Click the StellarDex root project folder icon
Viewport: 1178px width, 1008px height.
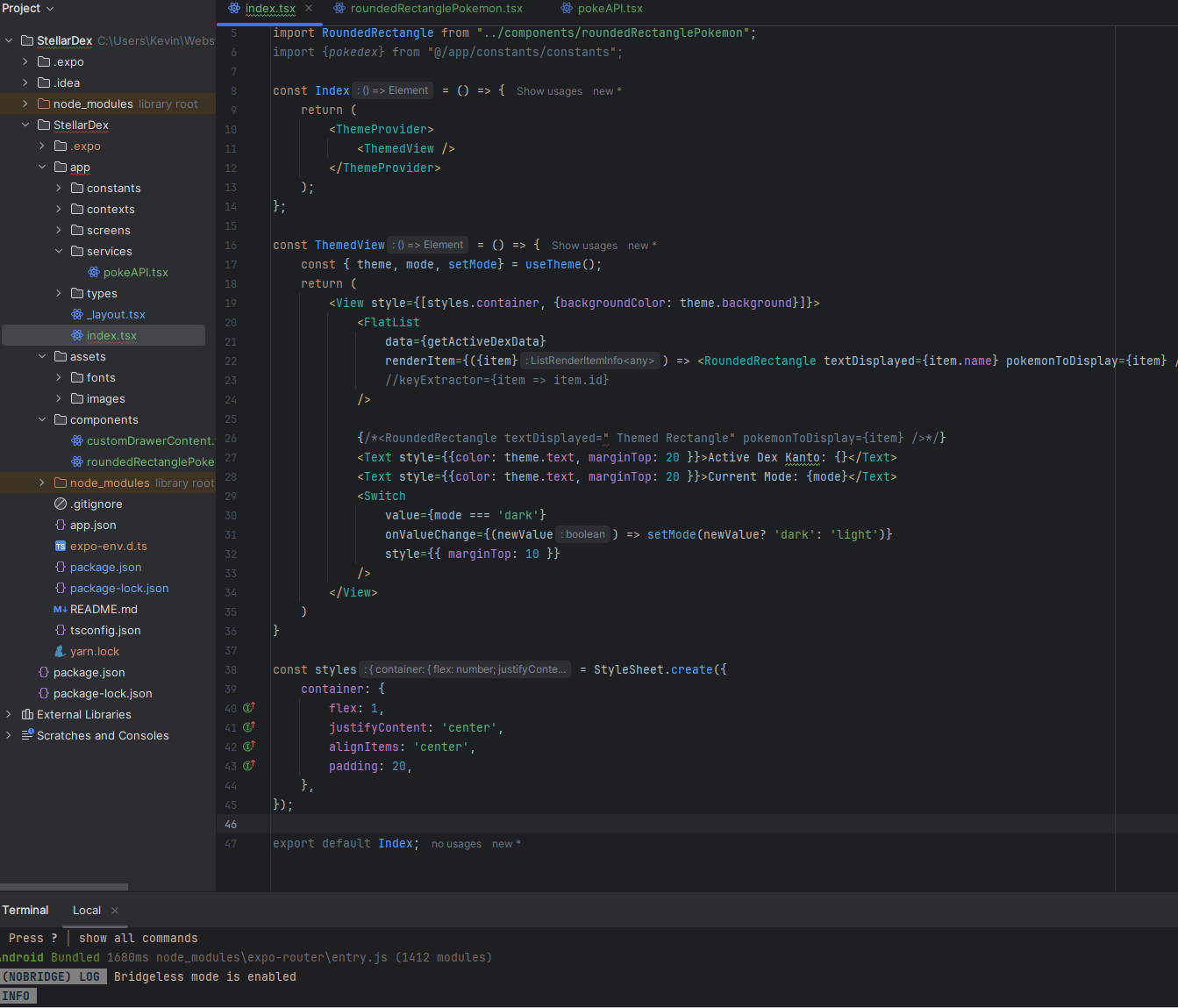point(27,40)
